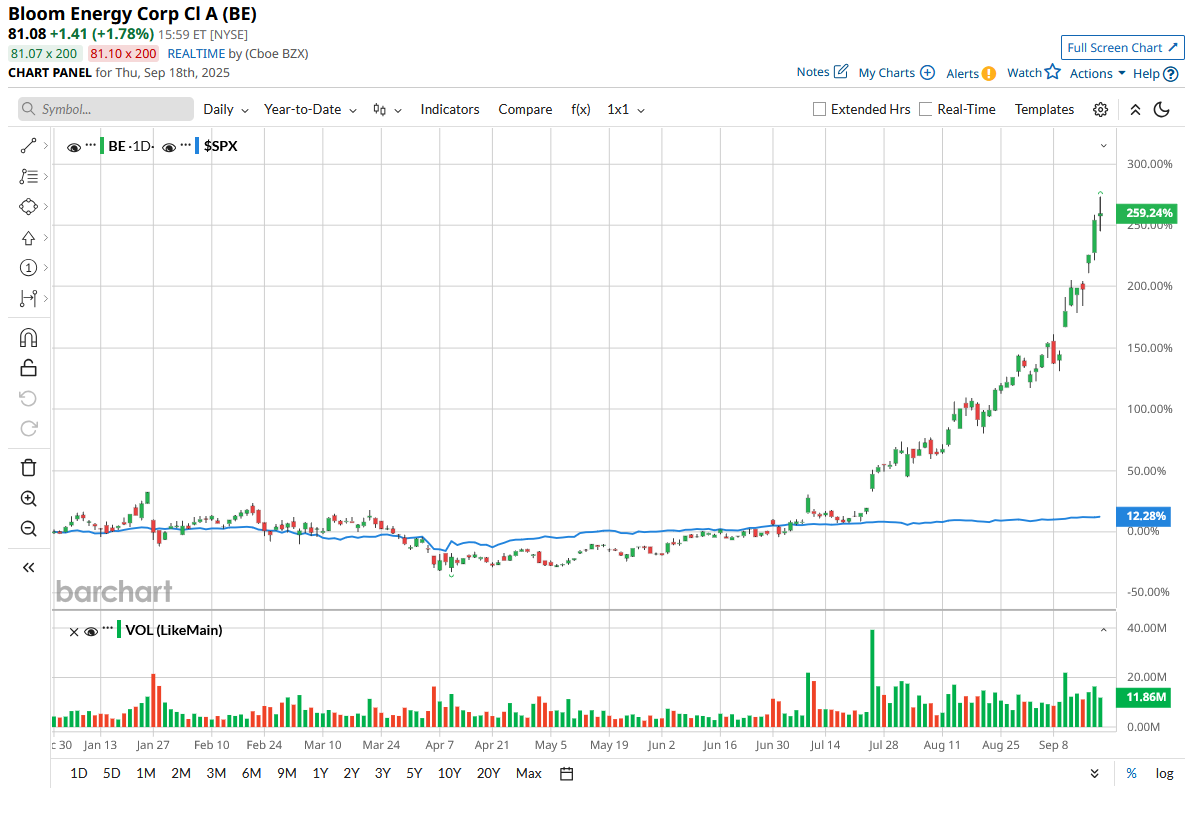Zoom out of the chart
1187x813 pixels.
click(28, 528)
